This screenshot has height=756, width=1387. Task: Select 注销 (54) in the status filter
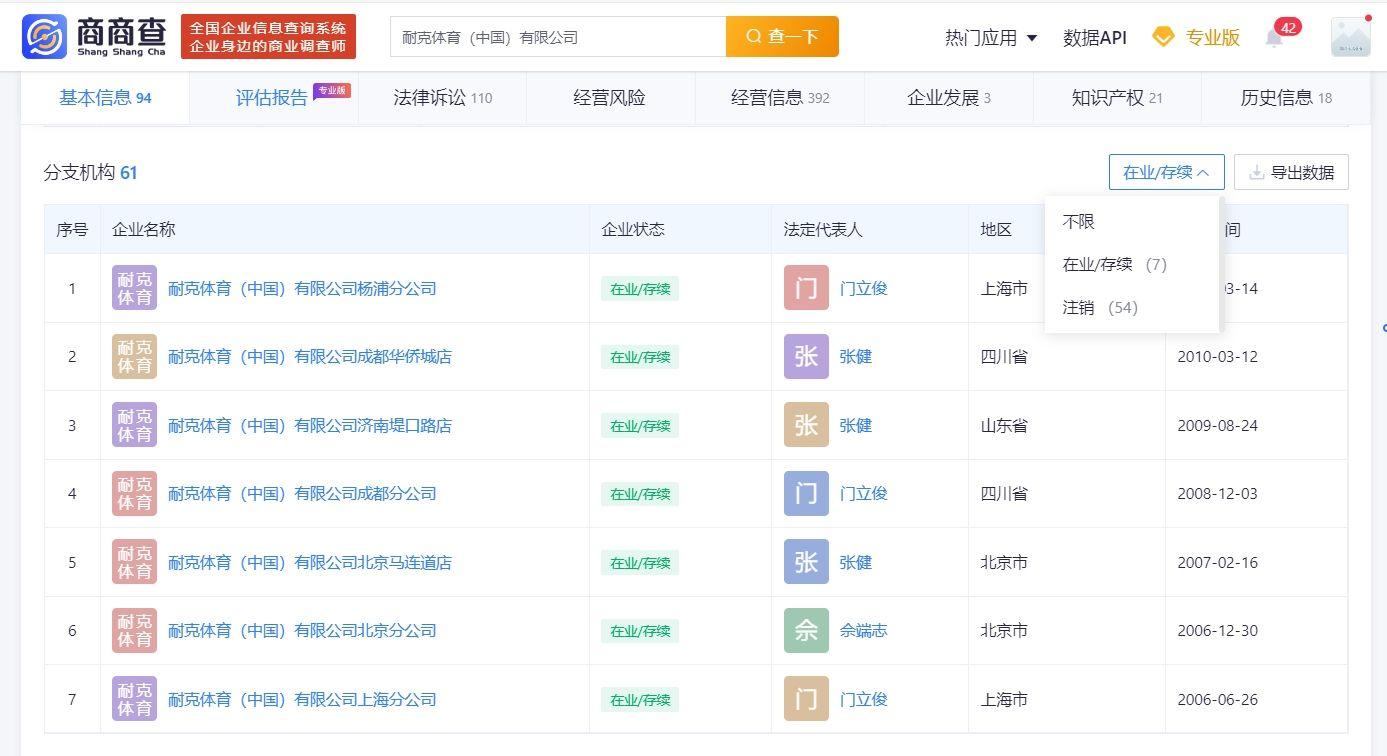point(1100,307)
